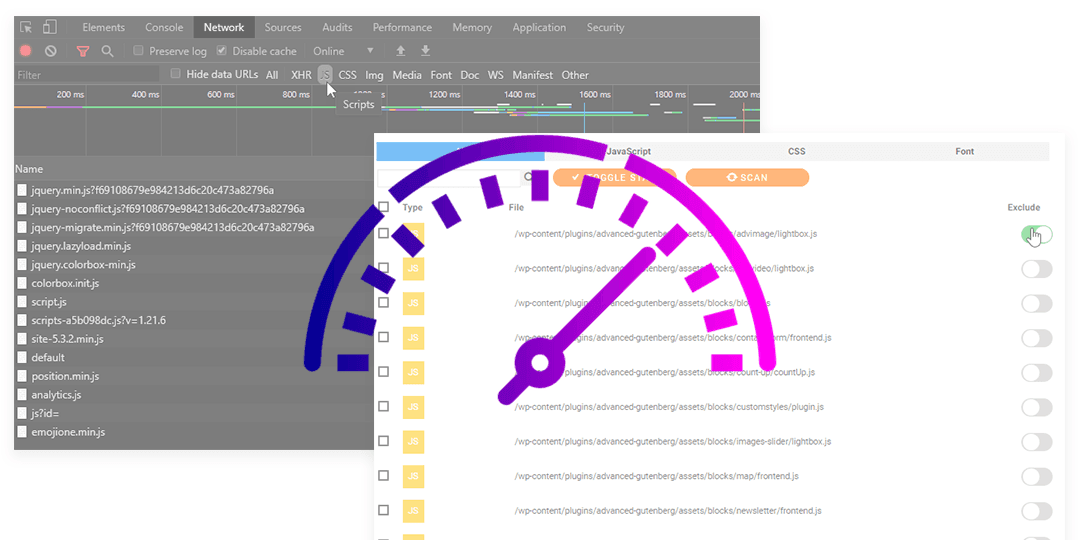Image resolution: width=1080 pixels, height=540 pixels.
Task: Uncheck the Disable cache checkbox
Action: (222, 51)
